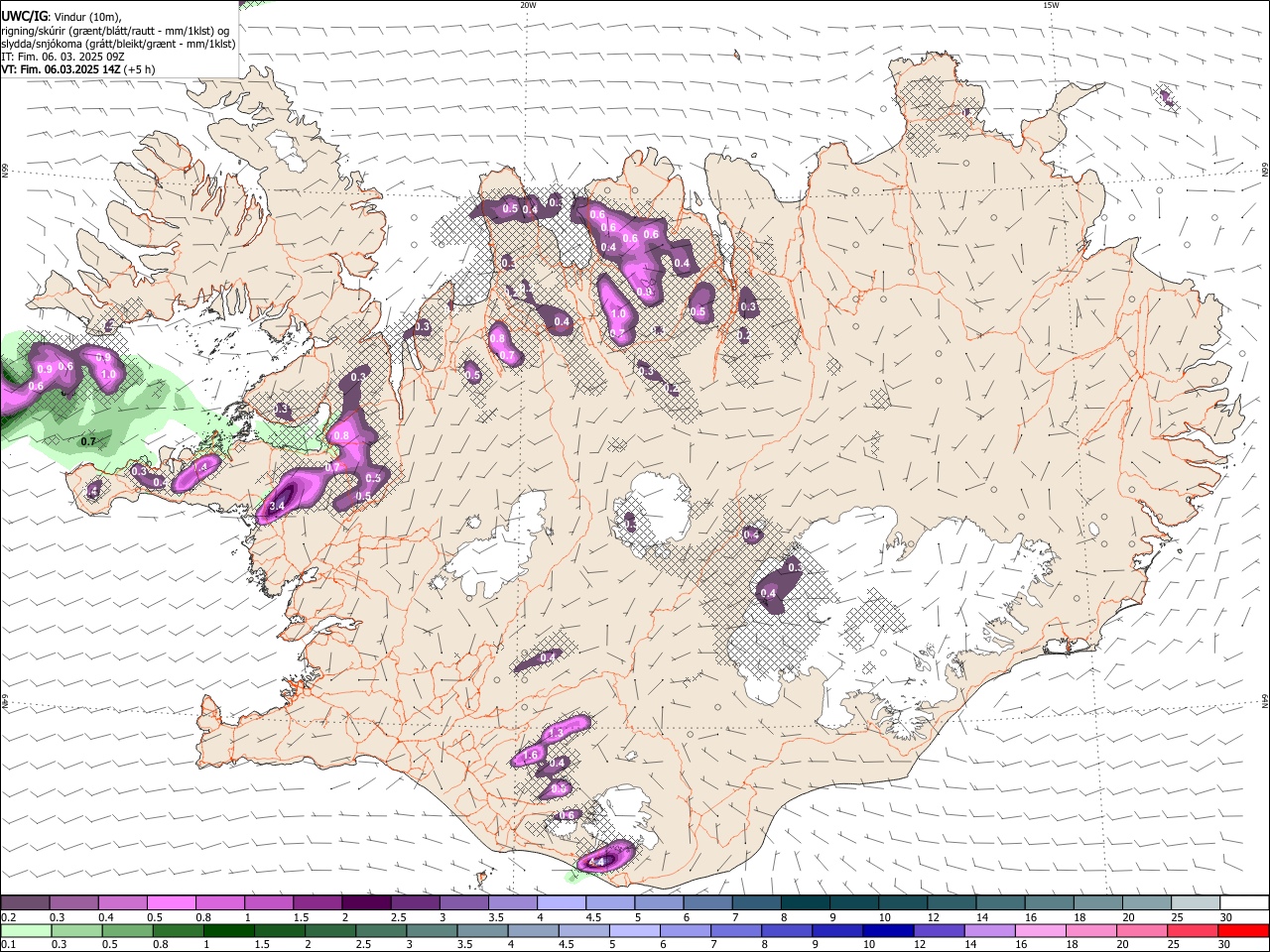Click the 2.5 gray-green swatch in rain scale
The height and width of the screenshot is (952, 1270).
[x=381, y=931]
